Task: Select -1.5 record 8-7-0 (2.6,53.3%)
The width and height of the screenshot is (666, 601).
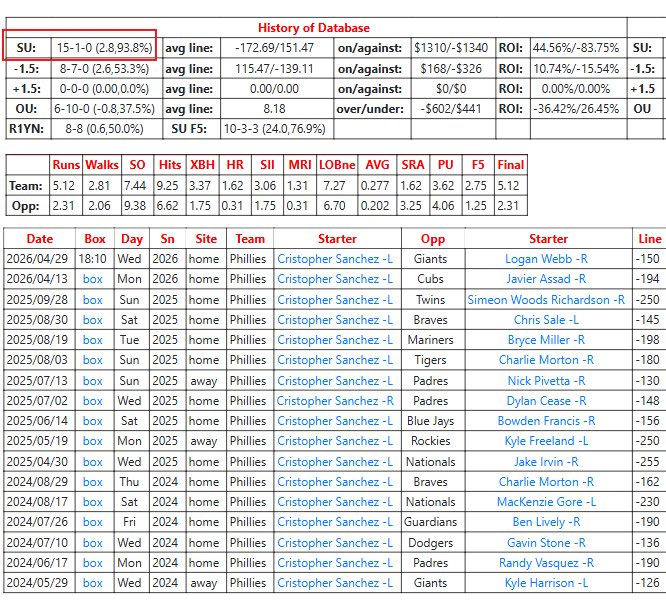Action: pos(104,69)
